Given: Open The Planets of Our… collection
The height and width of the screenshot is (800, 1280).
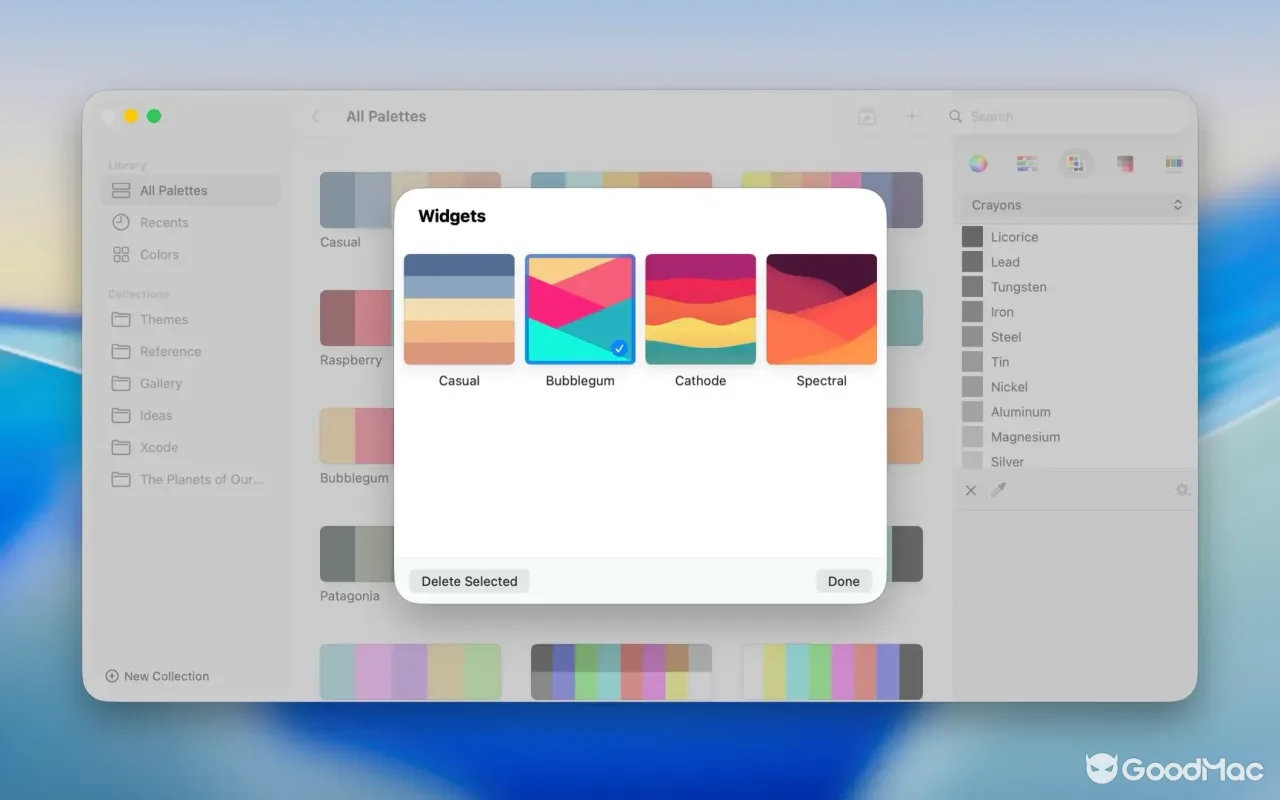Looking at the screenshot, I should pyautogui.click(x=190, y=480).
